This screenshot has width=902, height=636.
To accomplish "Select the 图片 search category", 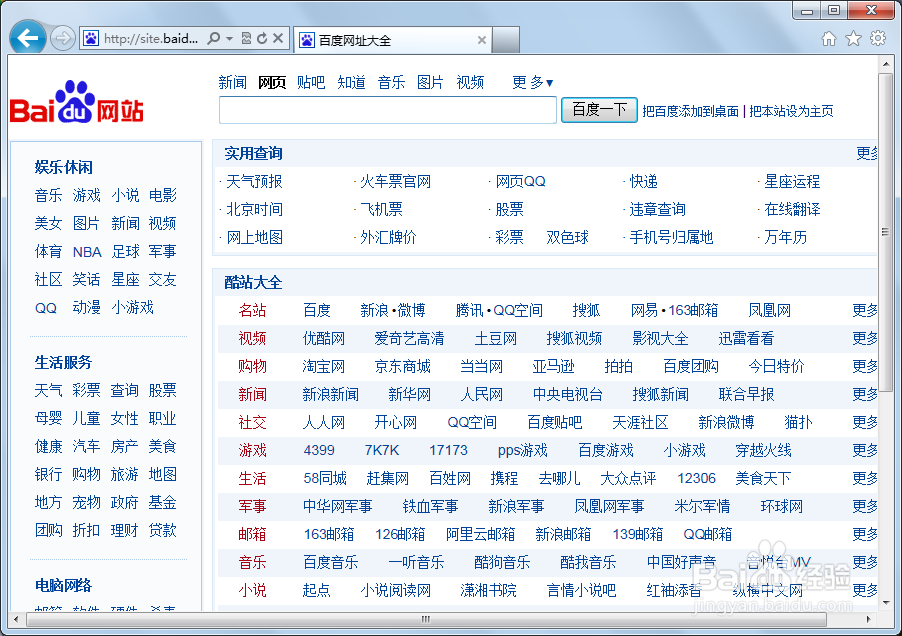I will tap(430, 83).
